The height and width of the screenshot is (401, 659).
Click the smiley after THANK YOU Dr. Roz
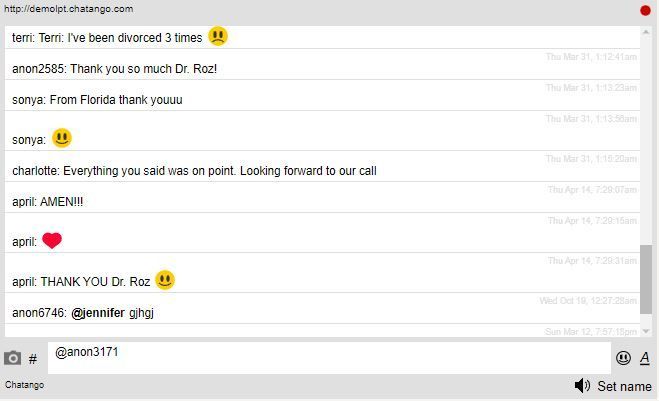165,280
